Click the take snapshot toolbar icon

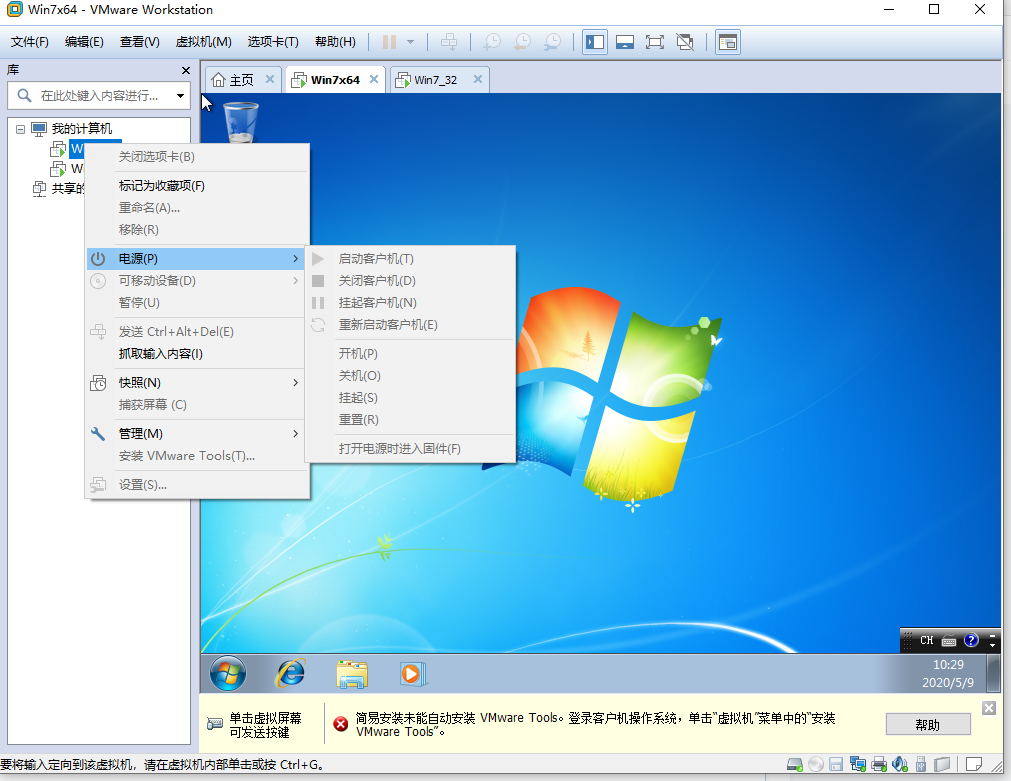[492, 43]
